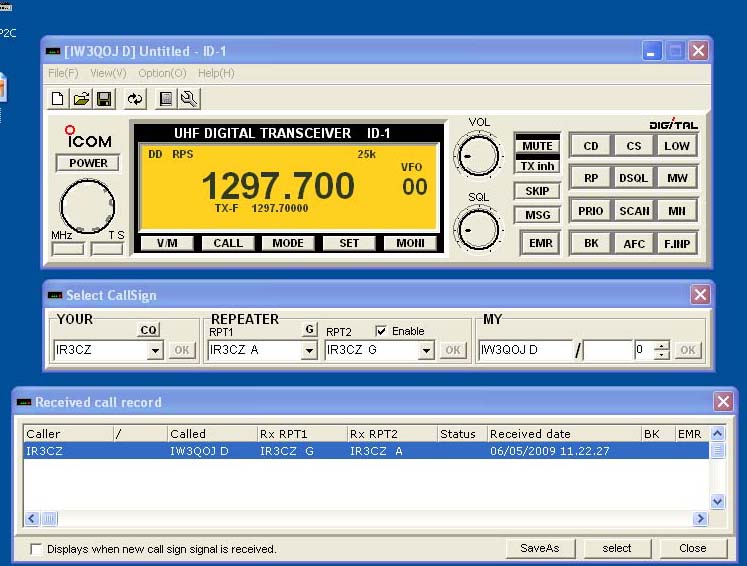Click the call record scroll up arrow

pyautogui.click(x=717, y=434)
